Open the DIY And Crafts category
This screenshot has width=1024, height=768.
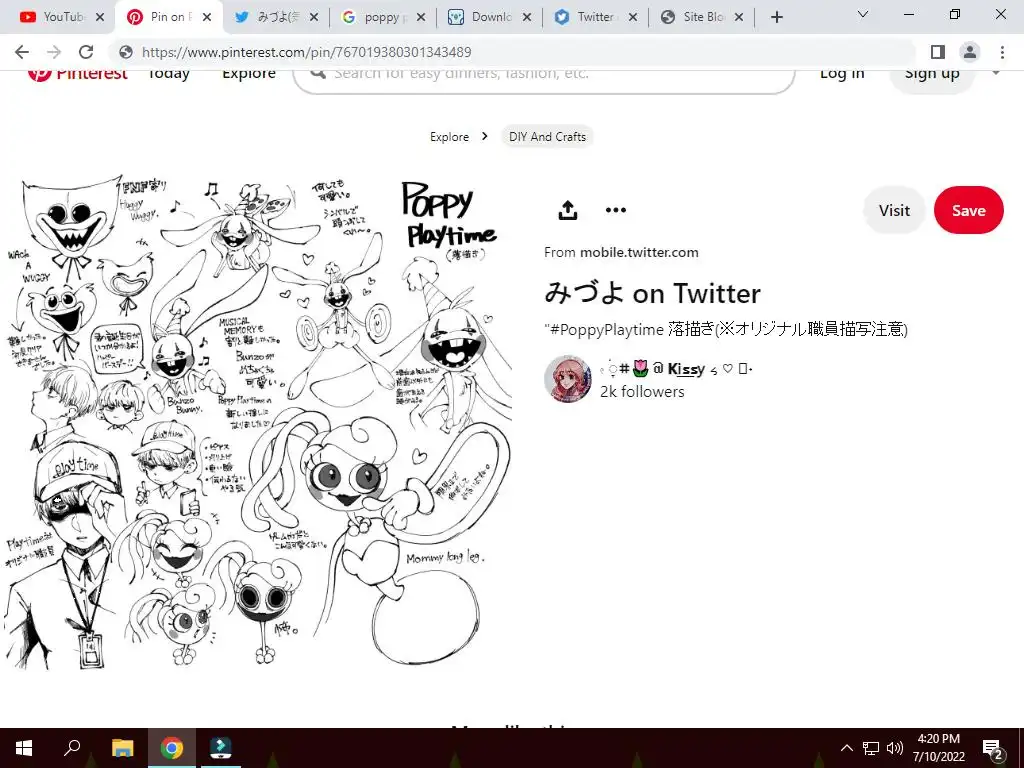[x=547, y=136]
